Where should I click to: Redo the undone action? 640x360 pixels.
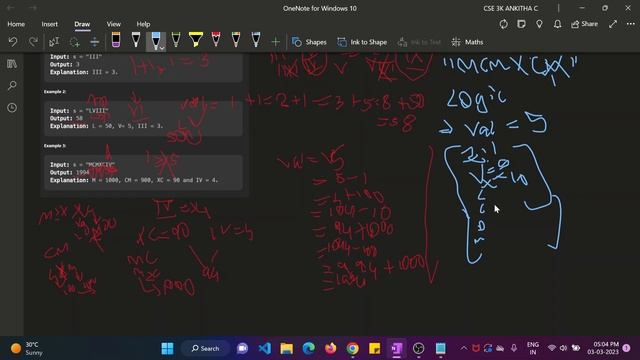[33, 42]
